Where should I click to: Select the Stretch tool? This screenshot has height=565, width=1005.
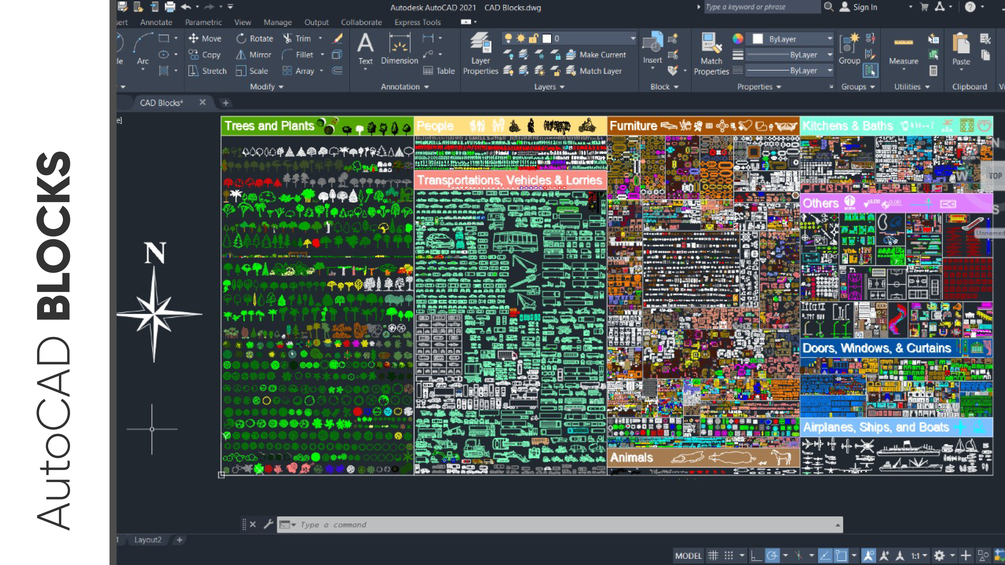pyautogui.click(x=207, y=71)
